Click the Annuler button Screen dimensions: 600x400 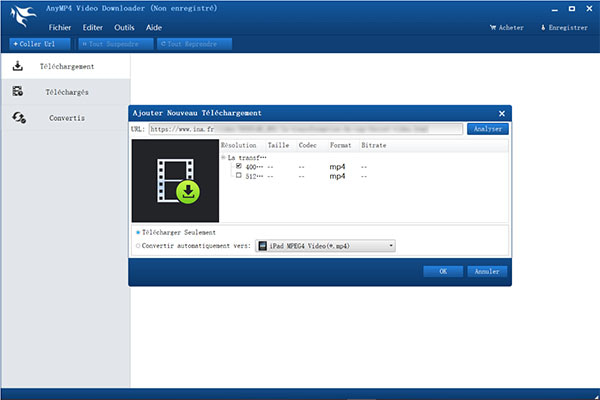487,271
